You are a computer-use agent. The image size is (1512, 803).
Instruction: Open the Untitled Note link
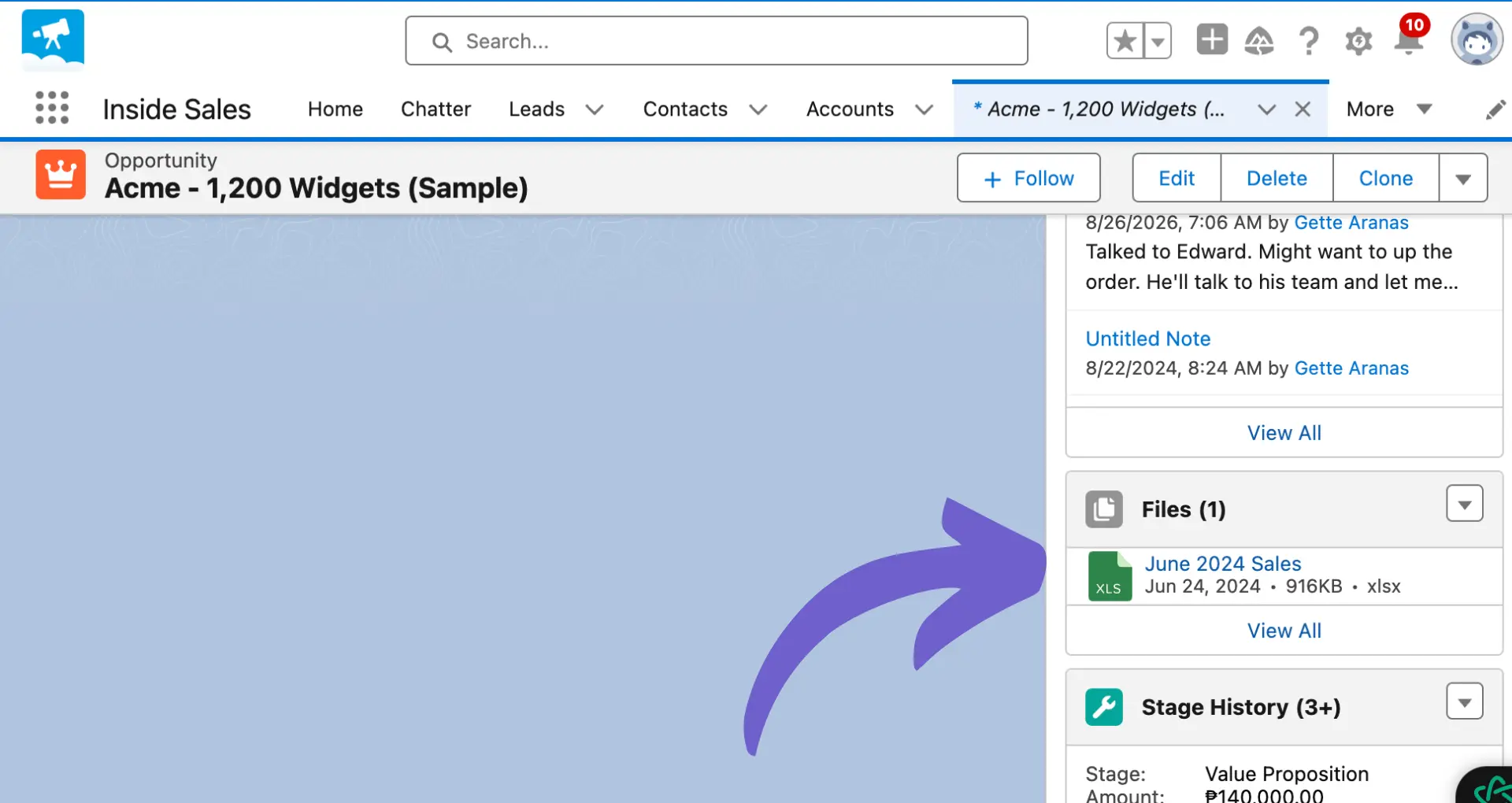pyautogui.click(x=1148, y=339)
